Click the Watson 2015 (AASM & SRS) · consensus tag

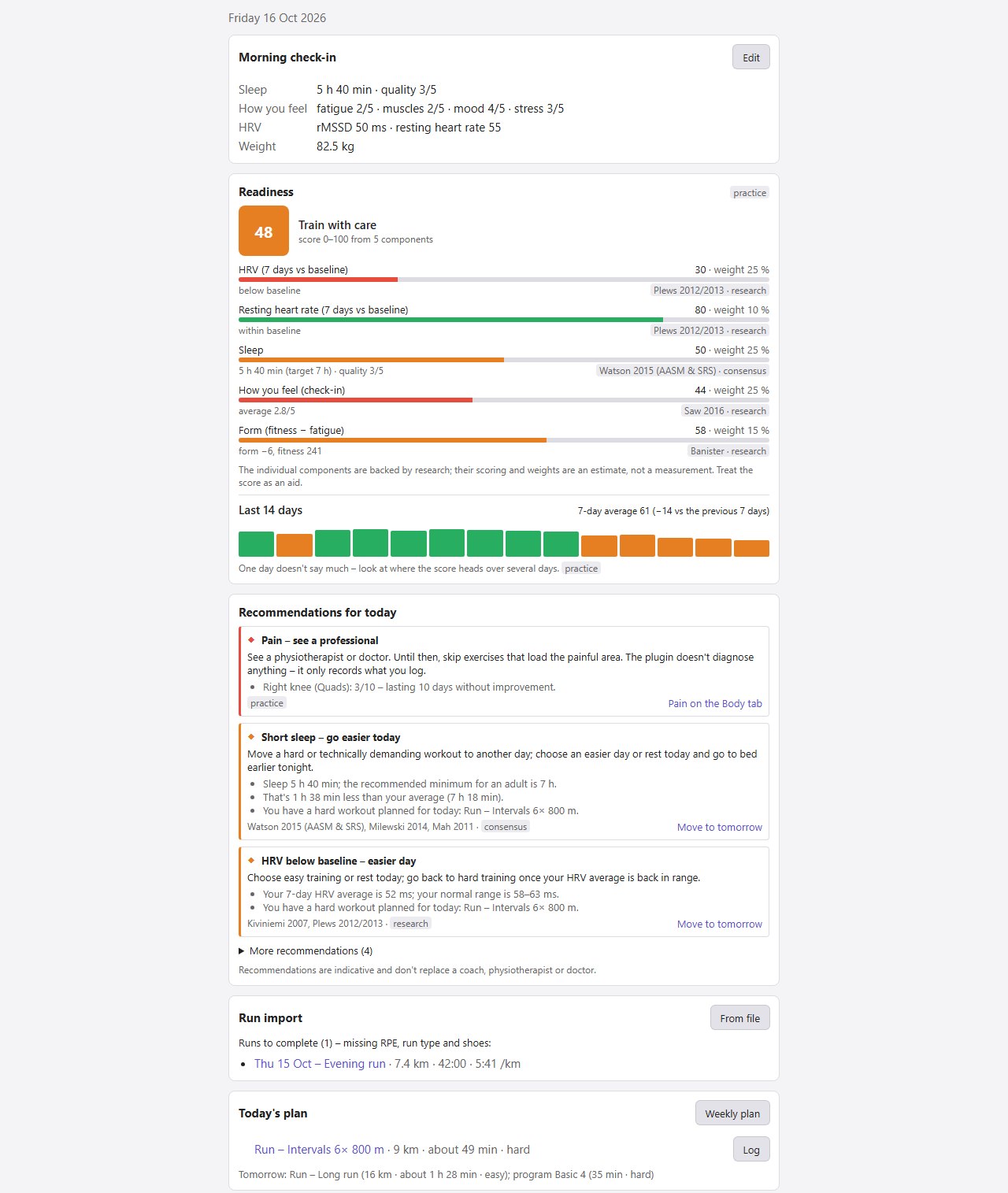point(683,371)
